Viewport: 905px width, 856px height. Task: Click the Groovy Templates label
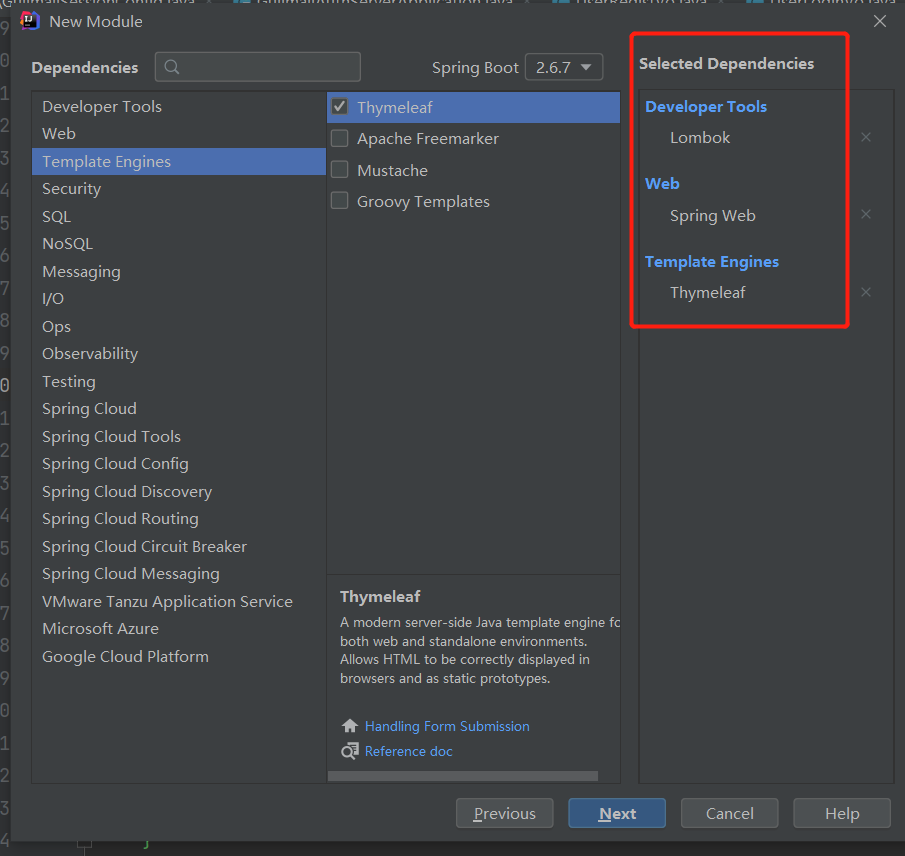tap(423, 201)
